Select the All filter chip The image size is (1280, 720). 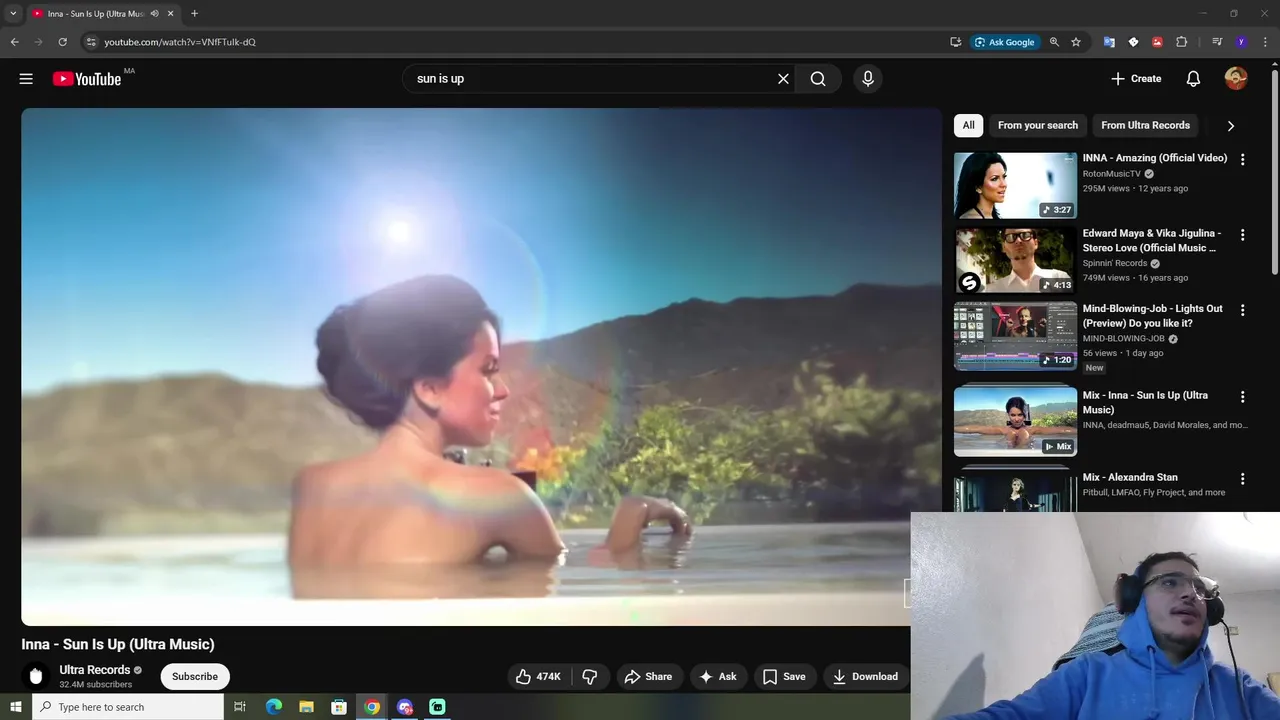click(x=968, y=125)
